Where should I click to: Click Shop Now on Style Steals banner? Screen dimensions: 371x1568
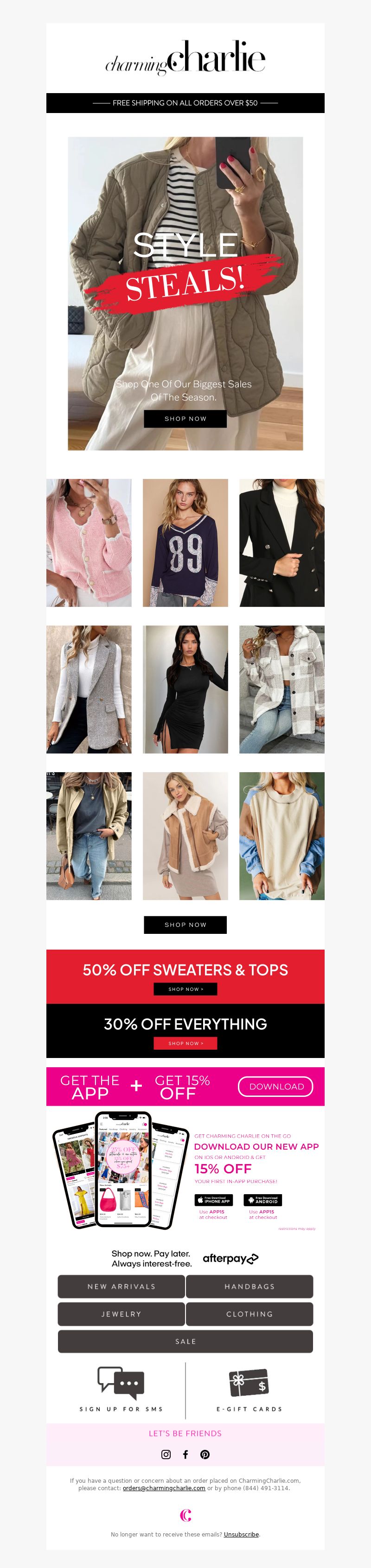[x=185, y=419]
